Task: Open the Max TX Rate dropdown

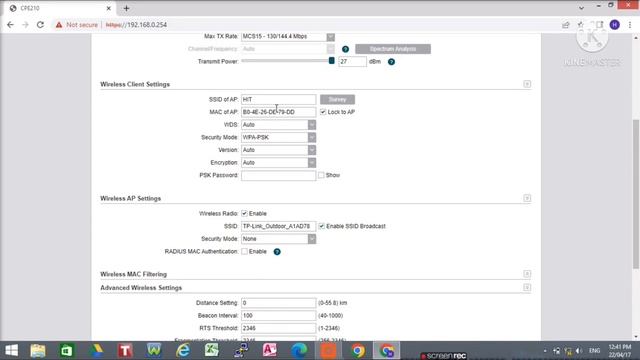Action: click(x=288, y=37)
